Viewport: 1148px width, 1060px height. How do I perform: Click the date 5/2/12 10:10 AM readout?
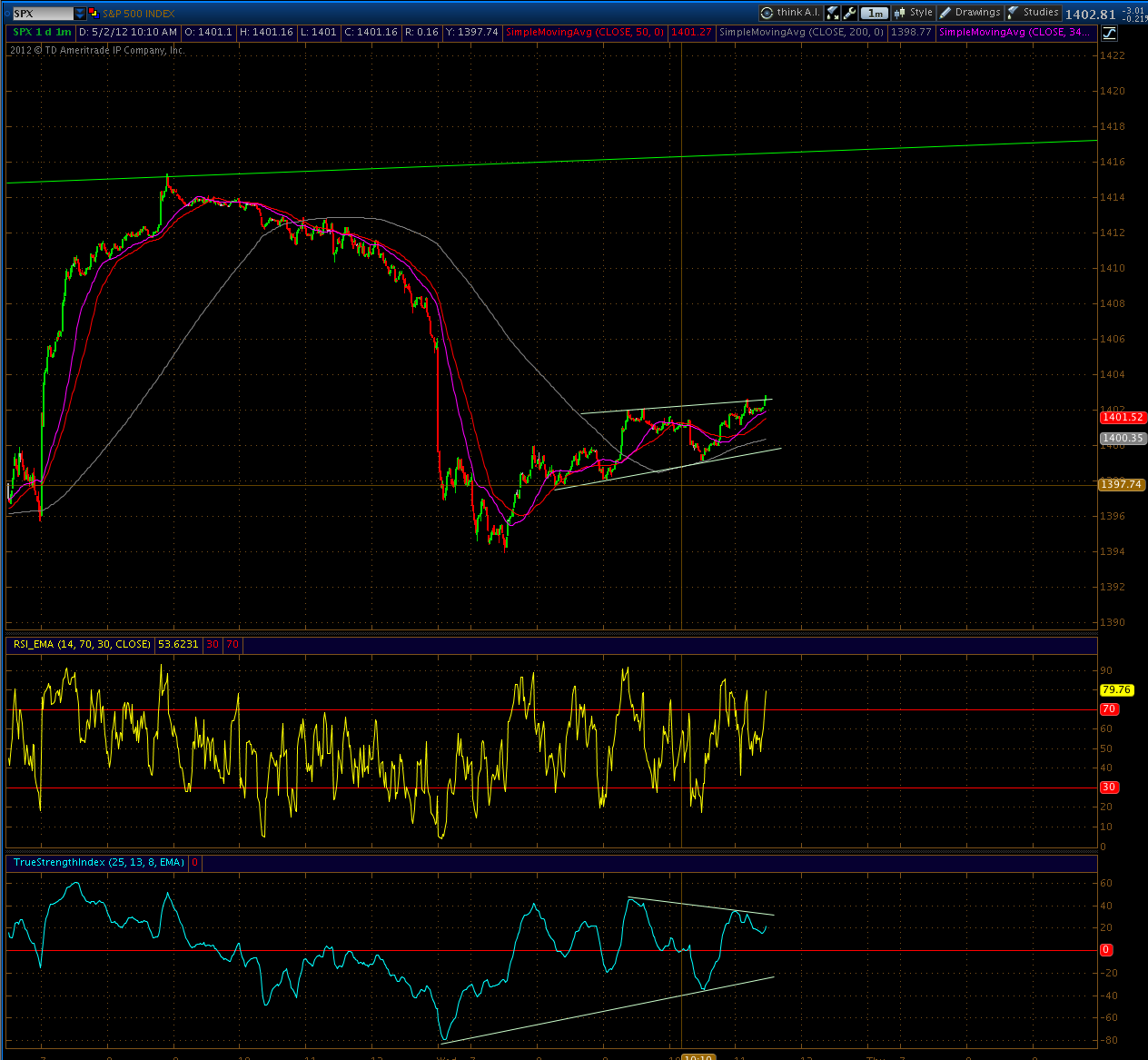128,32
